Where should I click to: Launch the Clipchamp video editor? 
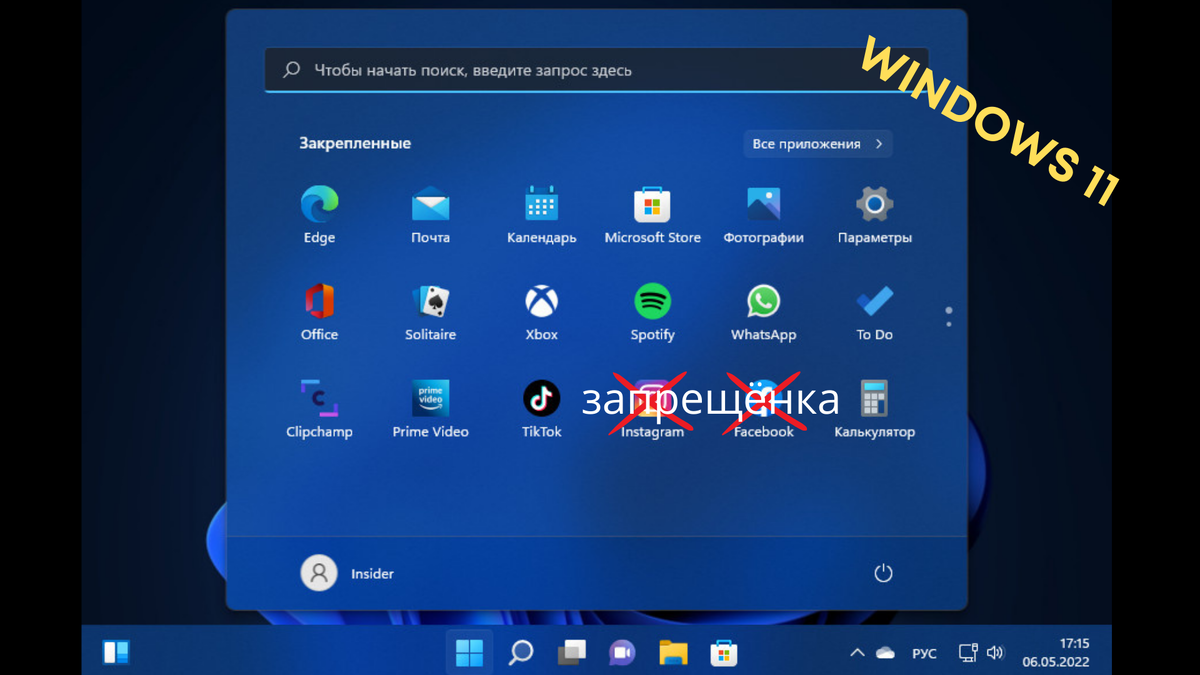[x=319, y=409]
